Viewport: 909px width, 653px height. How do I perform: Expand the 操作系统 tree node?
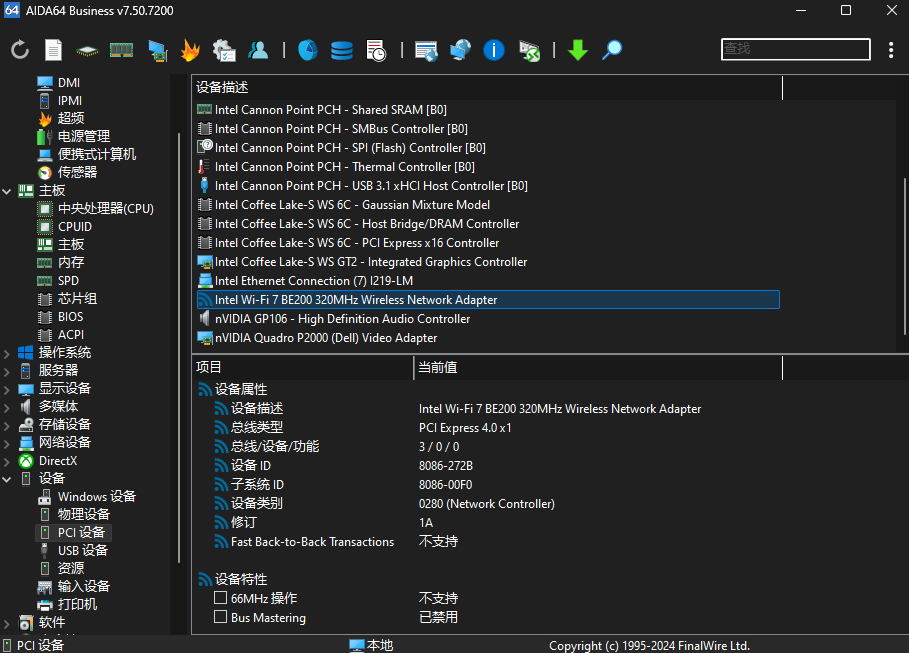[7, 353]
